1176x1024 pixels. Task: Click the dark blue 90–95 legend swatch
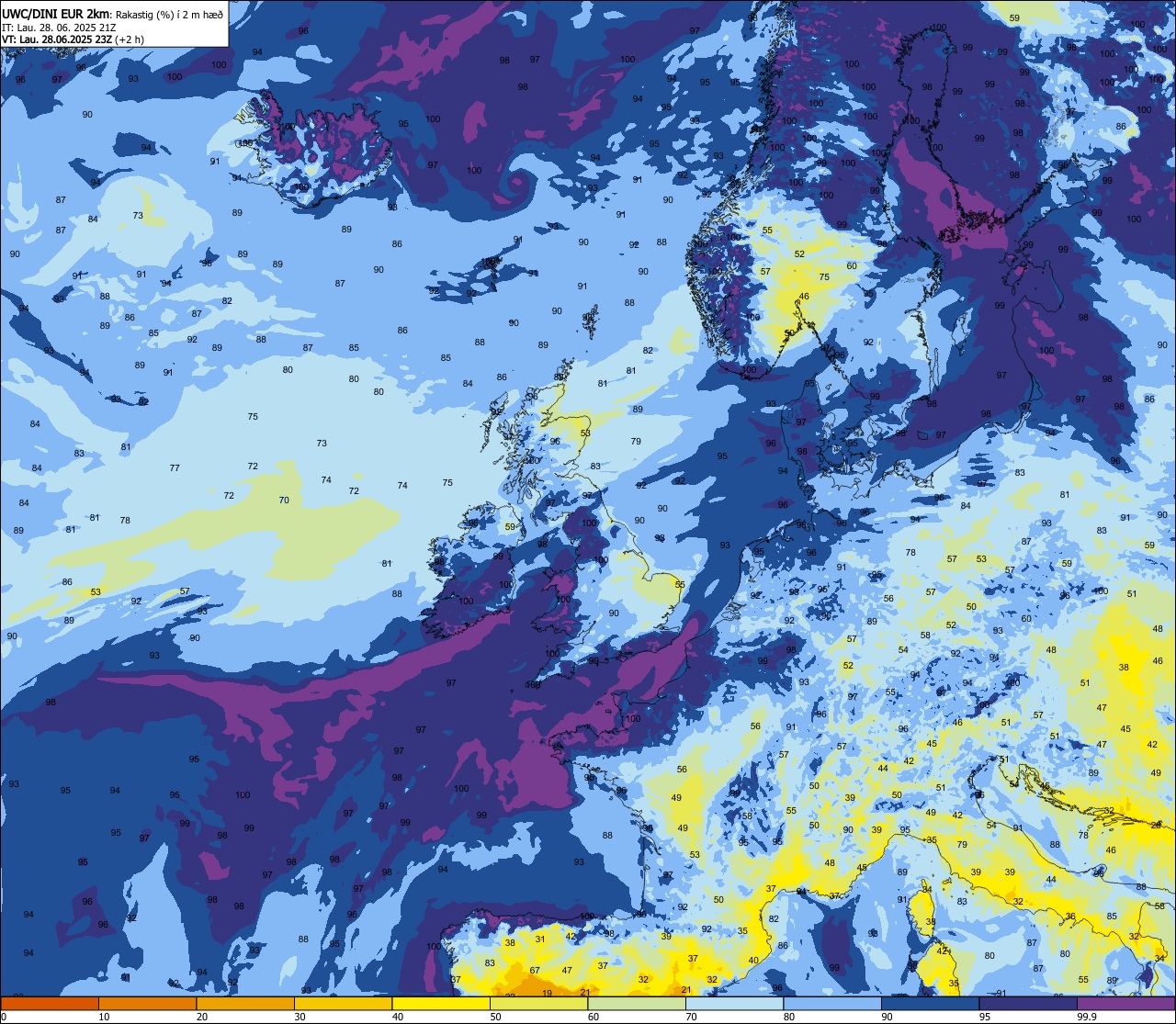(x=930, y=1003)
